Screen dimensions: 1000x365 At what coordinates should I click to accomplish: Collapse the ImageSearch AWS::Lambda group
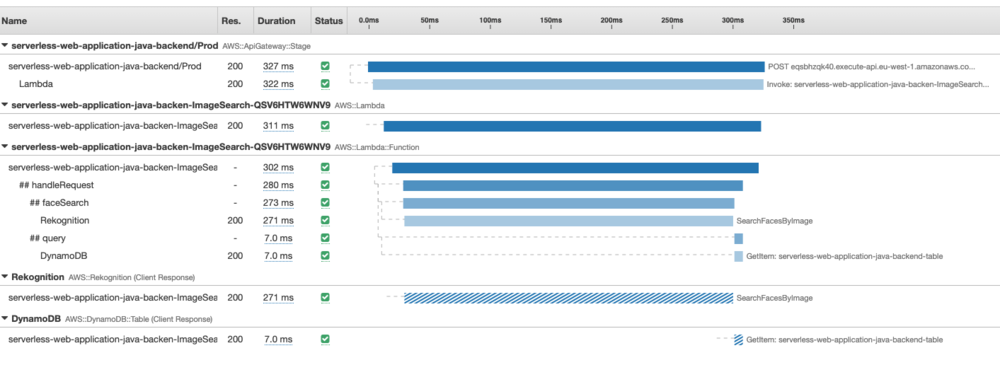click(5, 105)
